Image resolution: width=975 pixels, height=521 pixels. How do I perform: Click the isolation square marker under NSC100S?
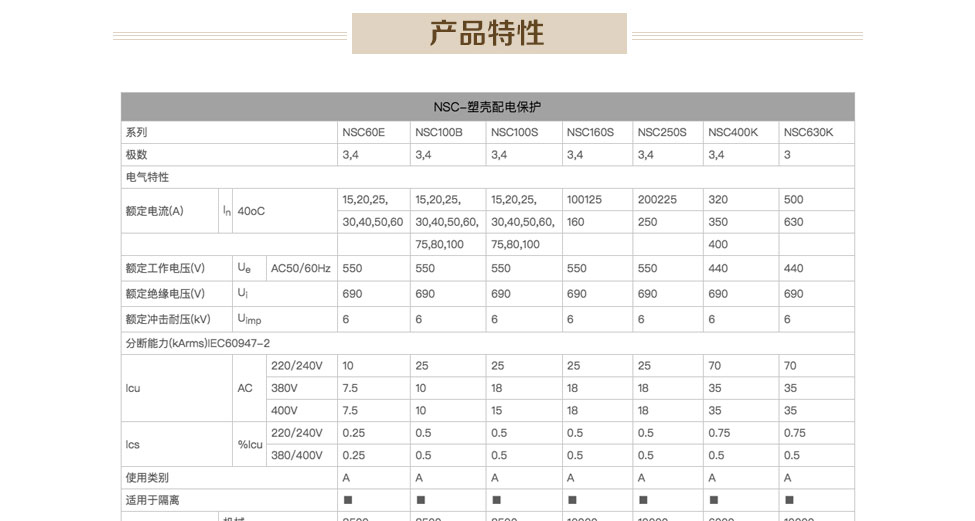(496, 499)
